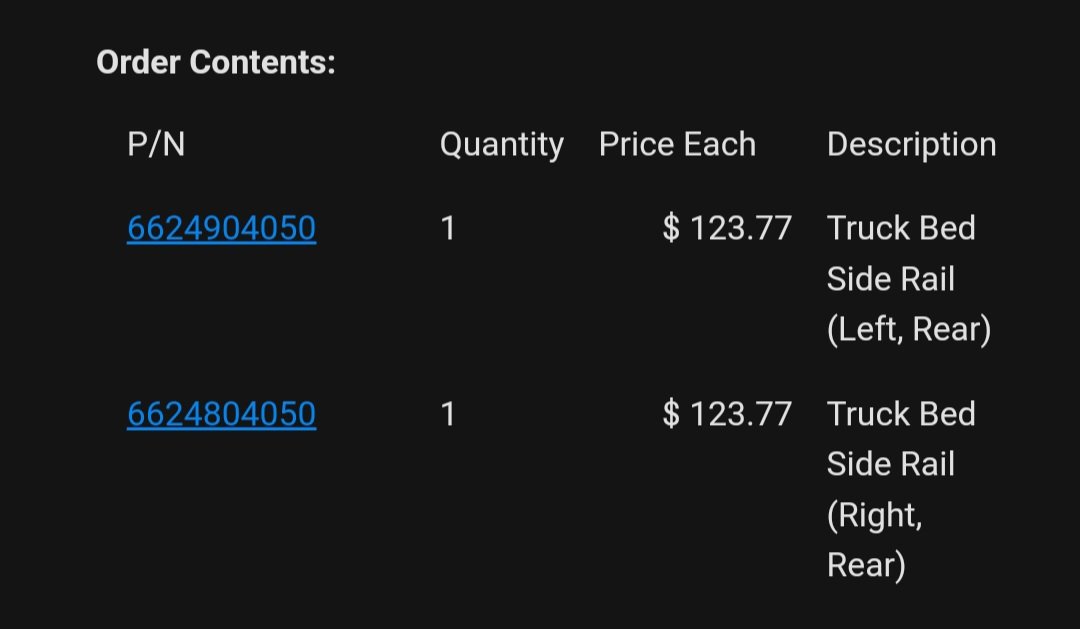The height and width of the screenshot is (629, 1080).
Task: Open part number link 6624804050
Action: tap(222, 414)
